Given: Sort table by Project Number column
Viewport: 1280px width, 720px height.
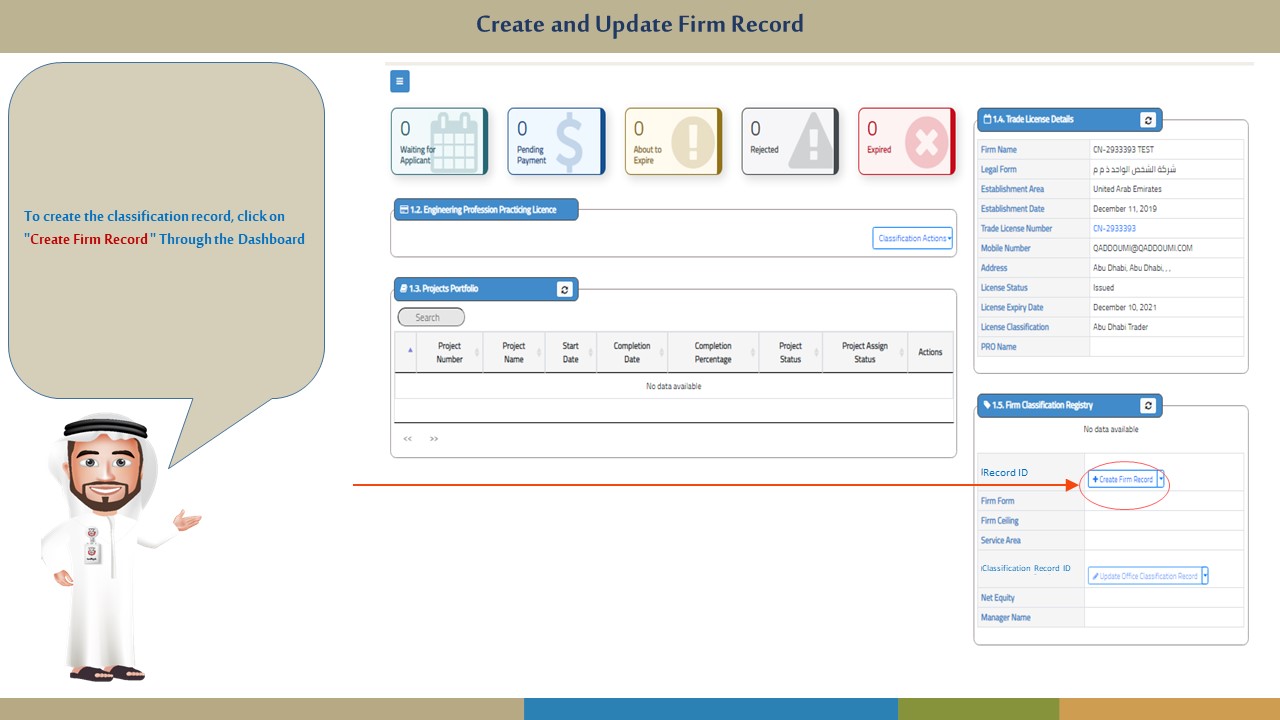Looking at the screenshot, I should pyautogui.click(x=449, y=353).
